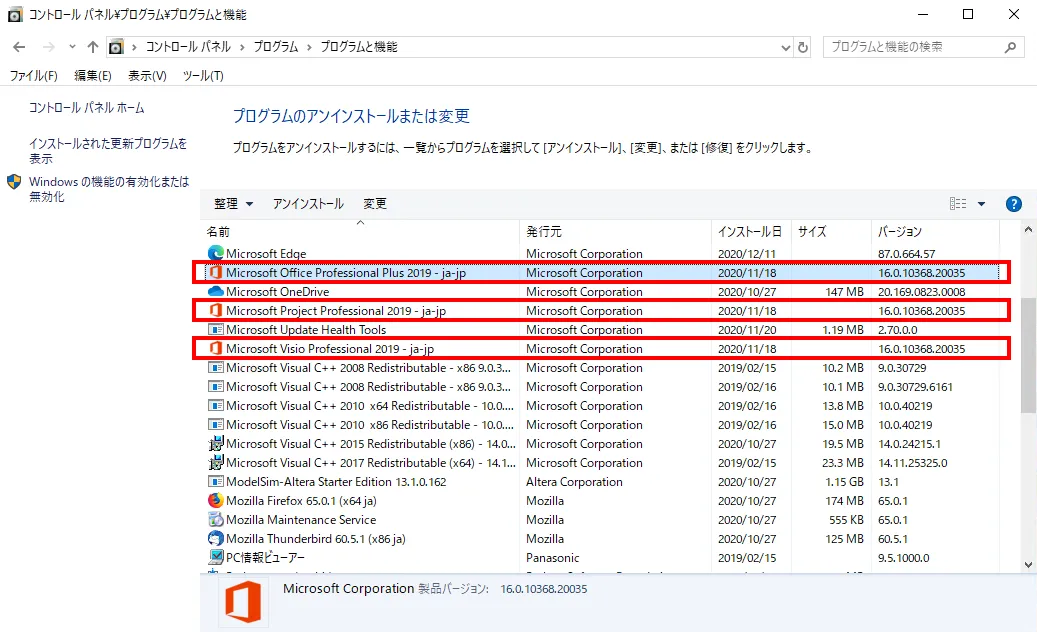The width and height of the screenshot is (1037, 632).
Task: Expand the address bar history dropdown
Action: pyautogui.click(x=787, y=46)
